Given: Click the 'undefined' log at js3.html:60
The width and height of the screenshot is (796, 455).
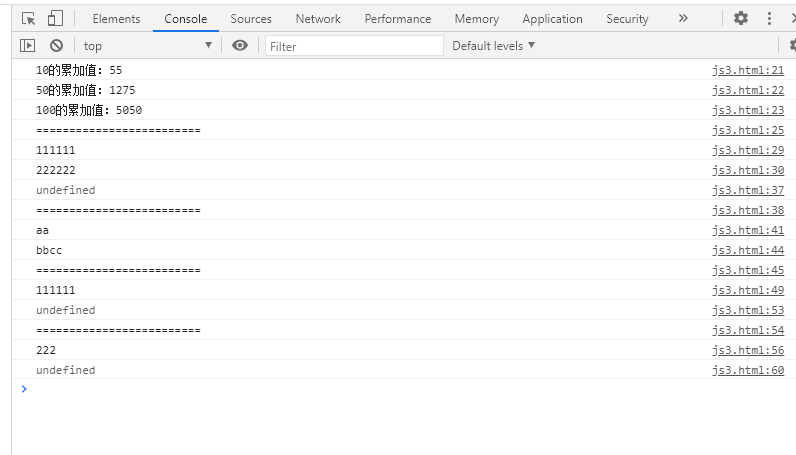Looking at the screenshot, I should tap(65, 370).
